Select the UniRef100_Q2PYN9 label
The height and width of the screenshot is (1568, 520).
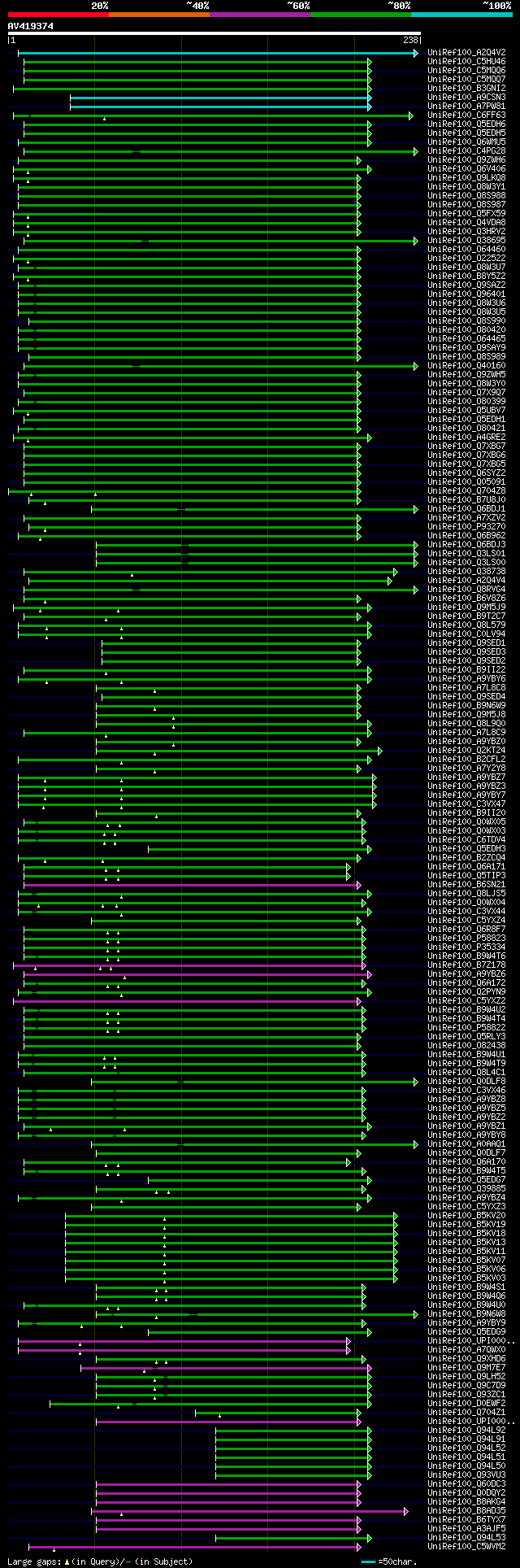466,992
